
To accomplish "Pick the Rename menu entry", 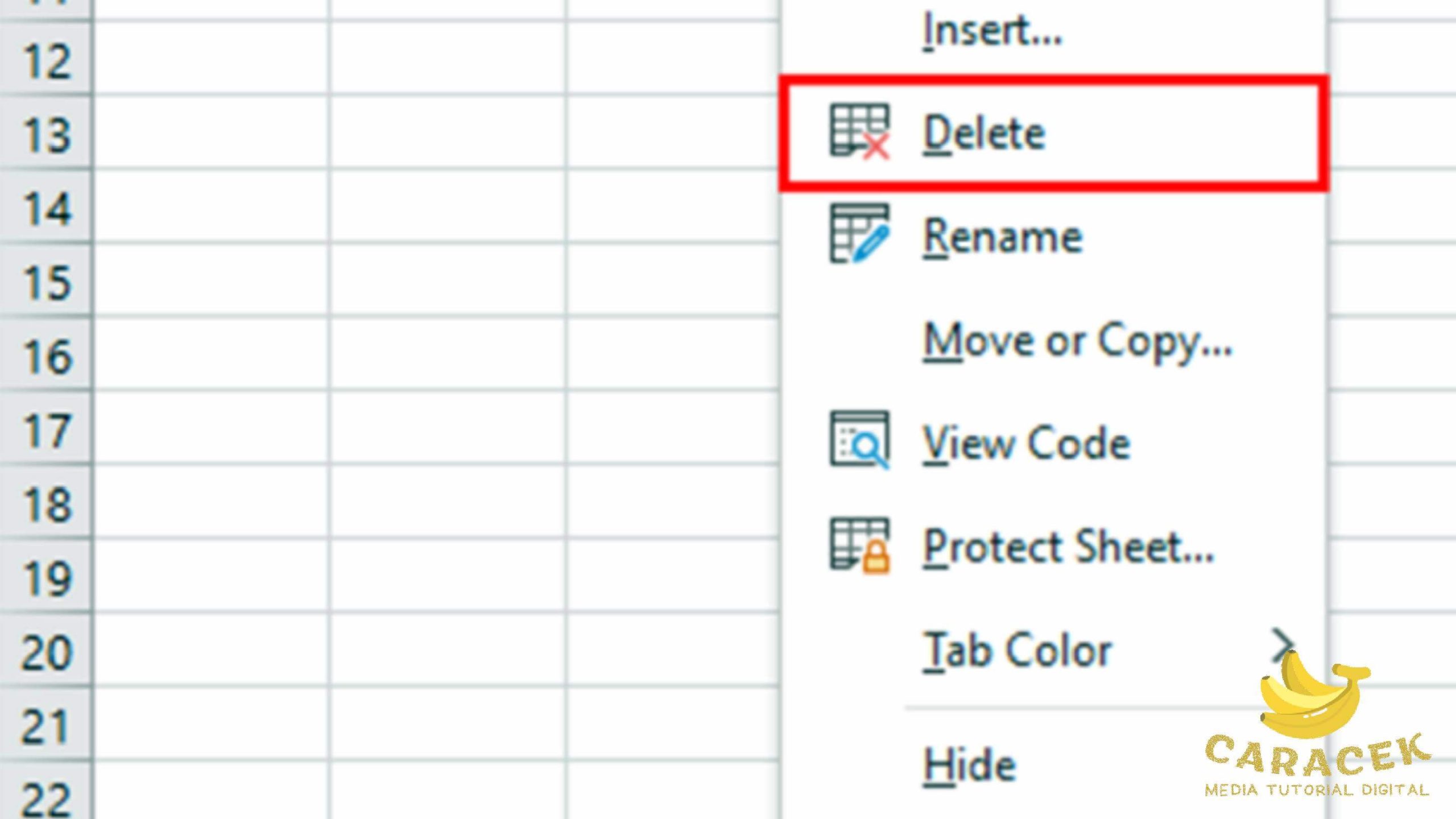I will coord(1002,236).
